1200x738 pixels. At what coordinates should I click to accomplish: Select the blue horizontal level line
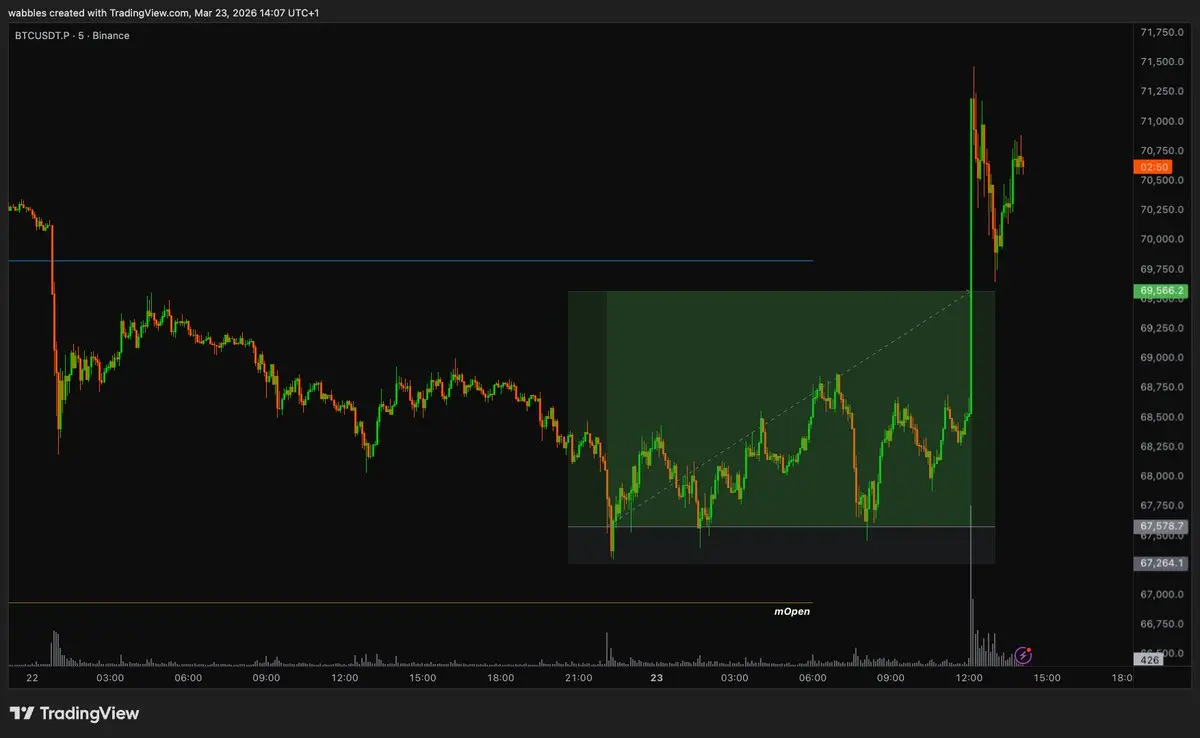click(x=410, y=261)
